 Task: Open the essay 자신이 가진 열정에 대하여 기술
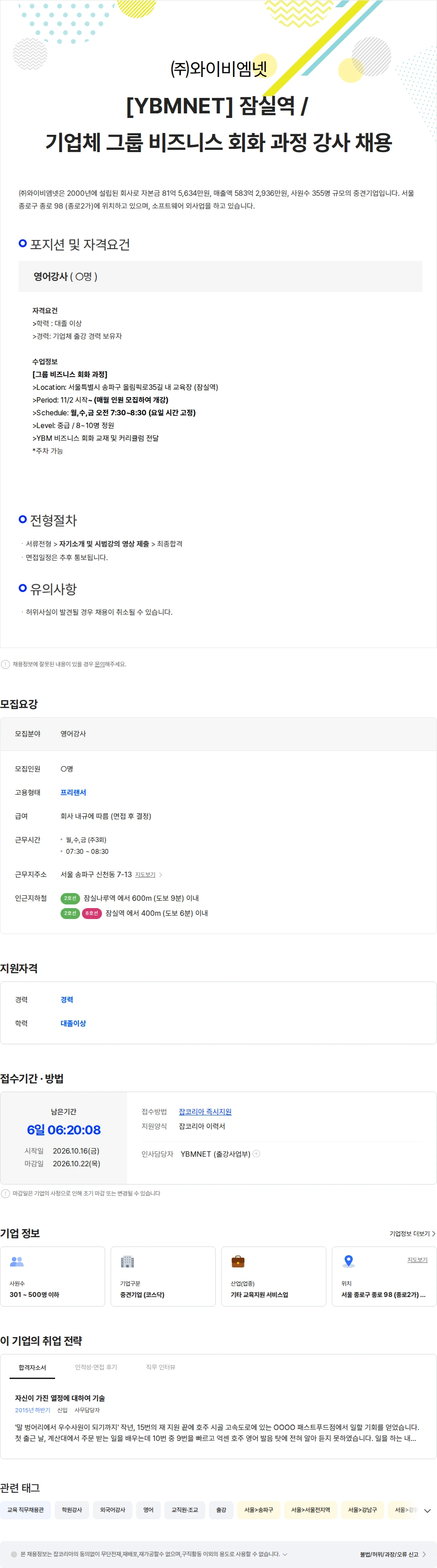[x=60, y=1398]
